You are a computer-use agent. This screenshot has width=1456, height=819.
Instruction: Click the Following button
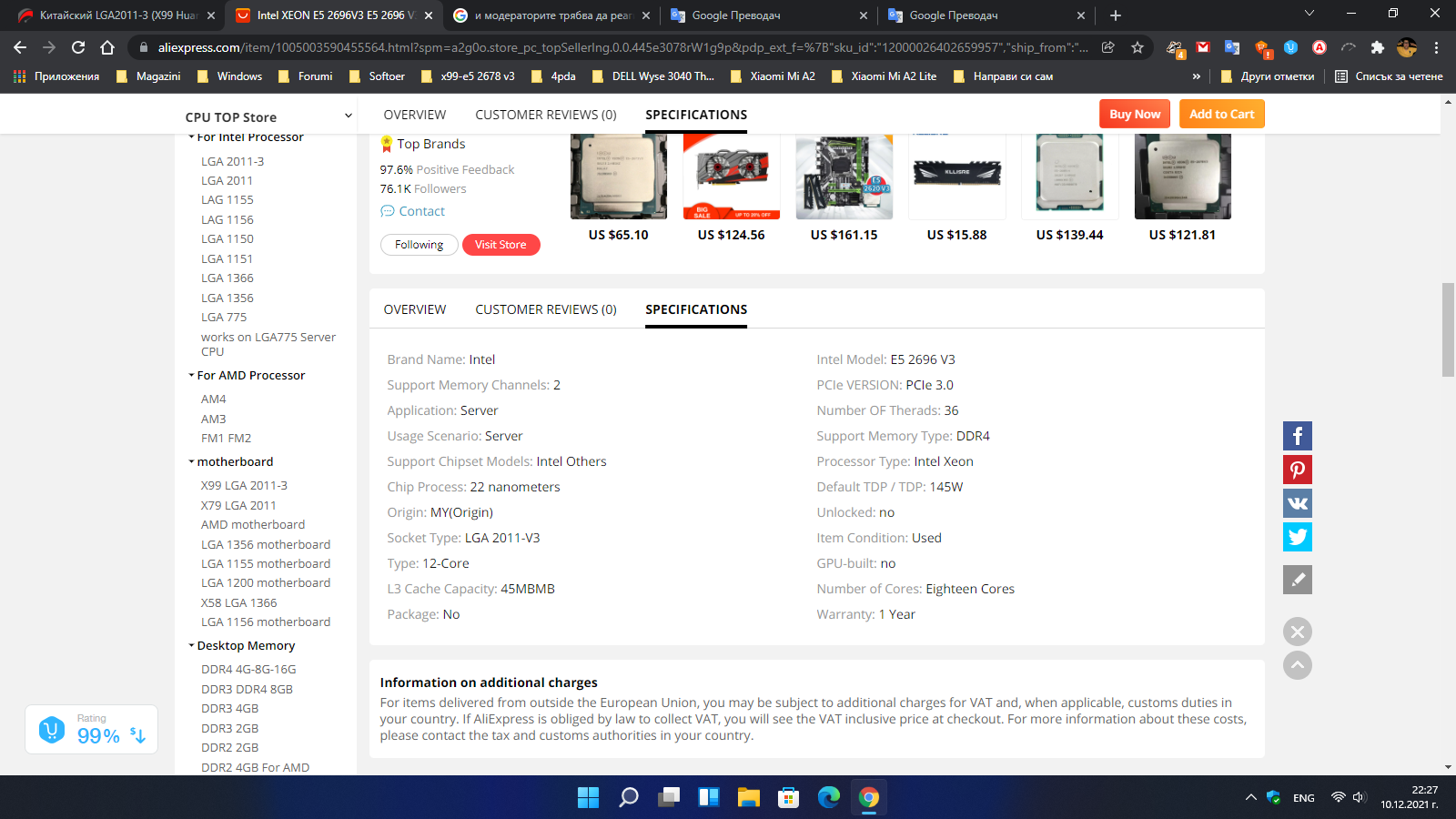419,245
